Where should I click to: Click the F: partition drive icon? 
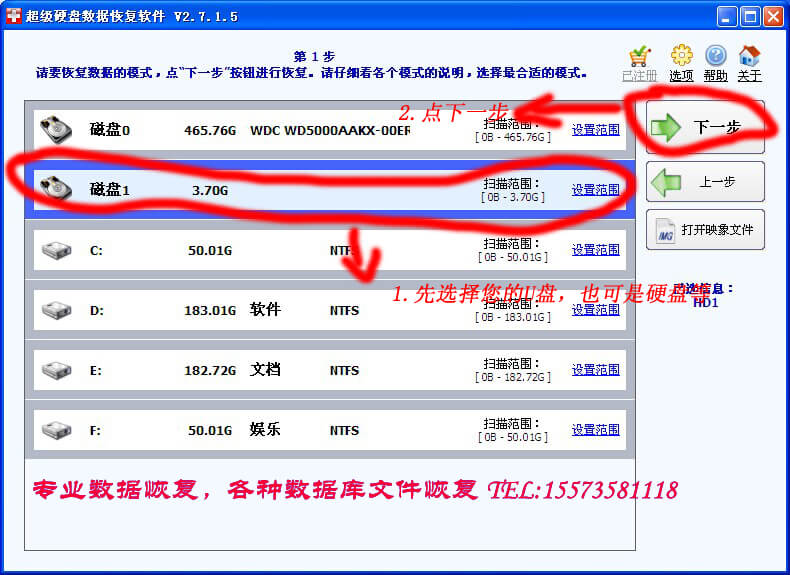[56, 430]
